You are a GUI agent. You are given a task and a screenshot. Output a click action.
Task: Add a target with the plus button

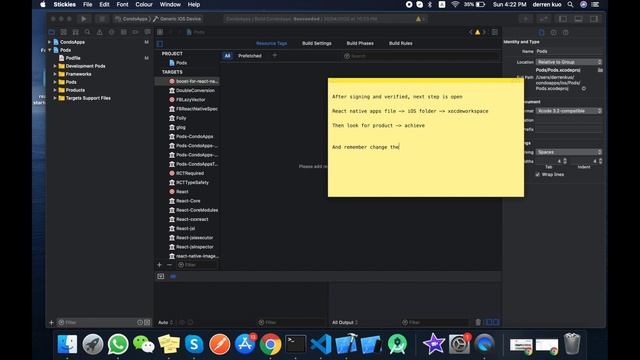tap(159, 264)
